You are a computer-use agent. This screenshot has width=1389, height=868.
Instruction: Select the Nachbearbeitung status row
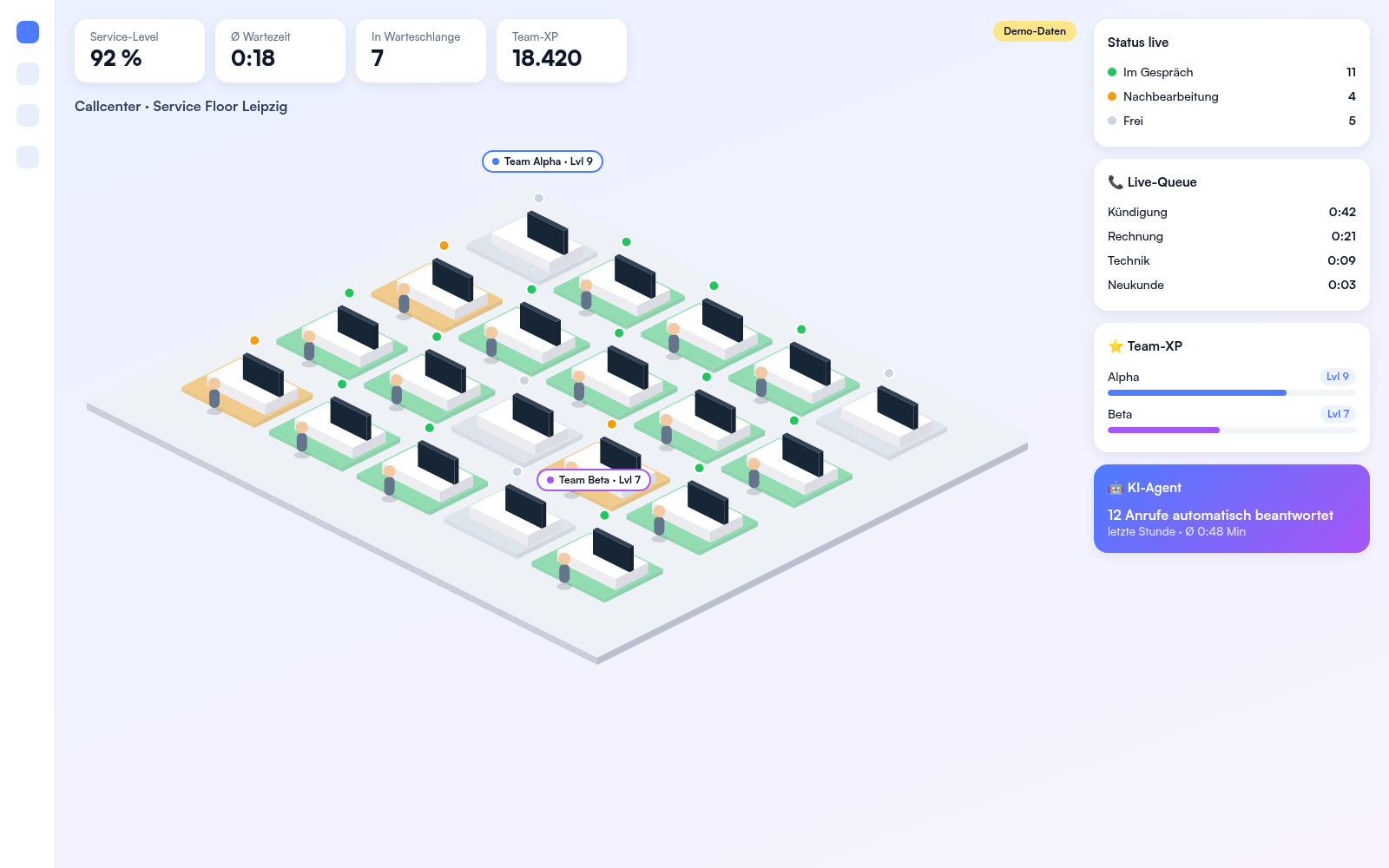click(1232, 96)
